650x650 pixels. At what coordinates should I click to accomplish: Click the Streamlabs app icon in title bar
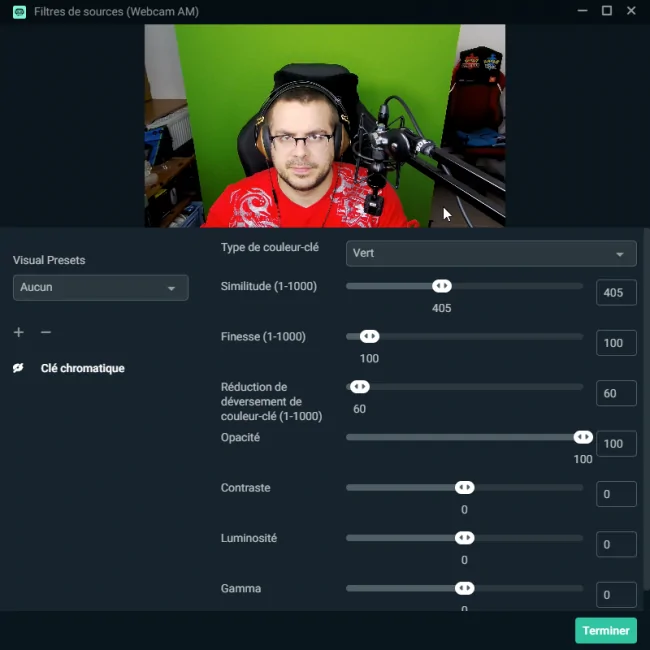click(19, 12)
